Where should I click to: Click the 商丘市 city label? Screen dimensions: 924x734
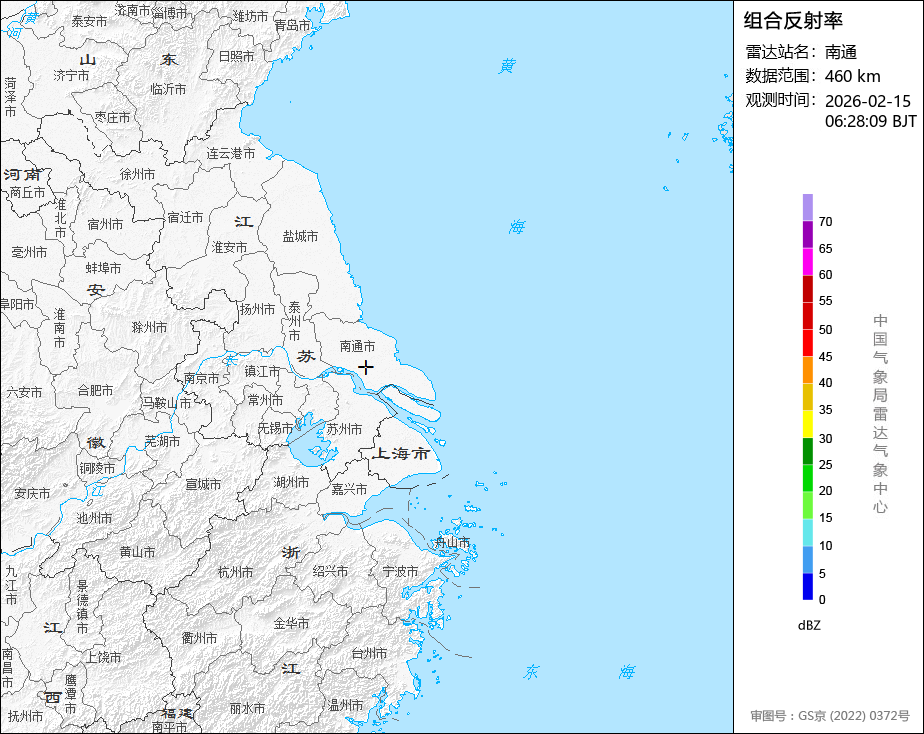[x=27, y=192]
